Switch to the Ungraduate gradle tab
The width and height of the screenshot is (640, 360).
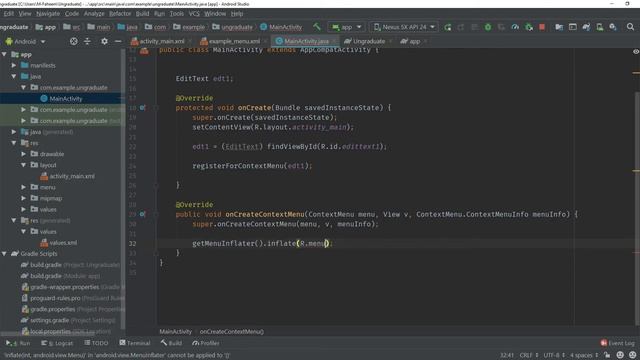(369, 41)
